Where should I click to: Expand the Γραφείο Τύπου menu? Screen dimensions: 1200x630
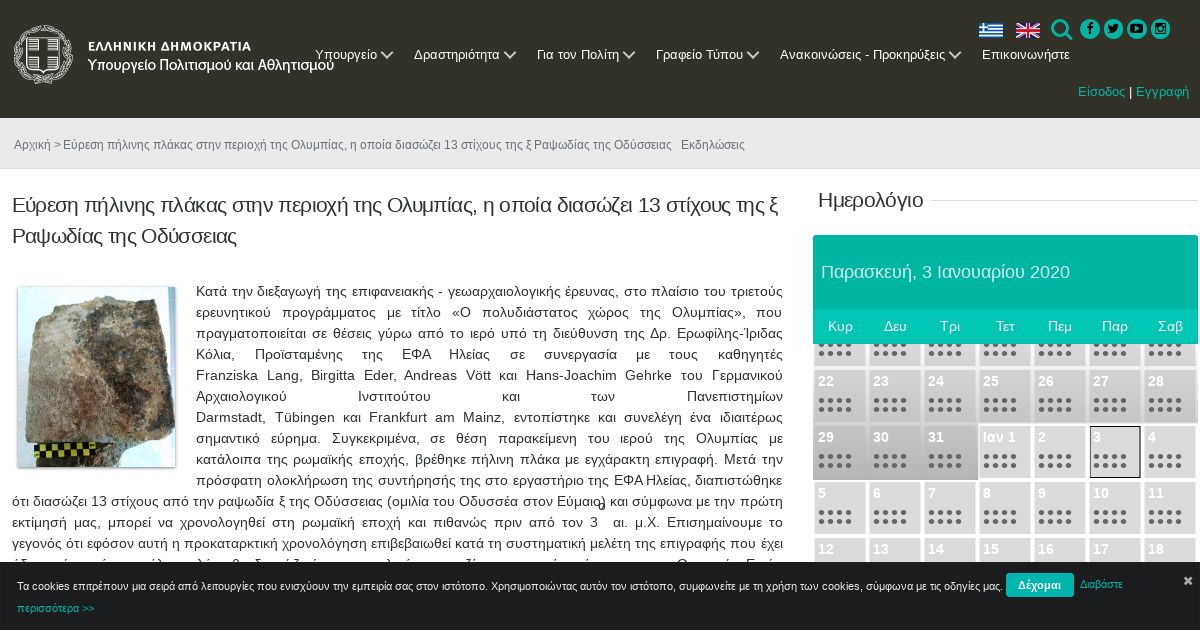click(708, 55)
